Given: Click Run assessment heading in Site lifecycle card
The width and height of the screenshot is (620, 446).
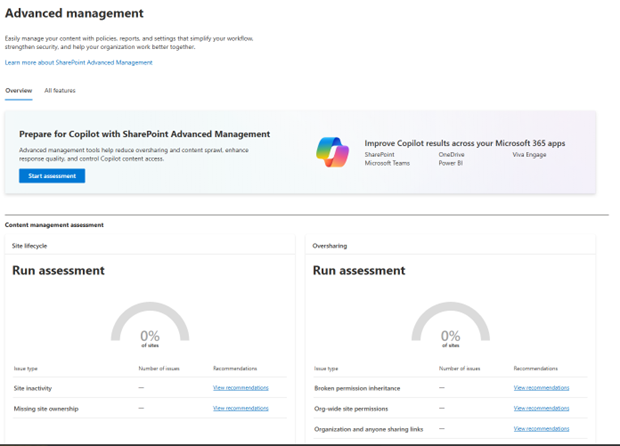Looking at the screenshot, I should point(59,270).
